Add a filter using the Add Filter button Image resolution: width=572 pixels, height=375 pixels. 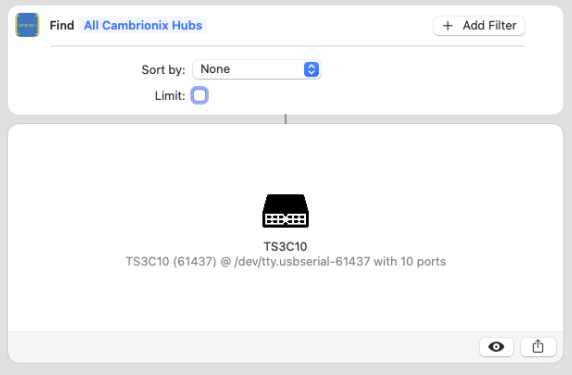tap(479, 26)
